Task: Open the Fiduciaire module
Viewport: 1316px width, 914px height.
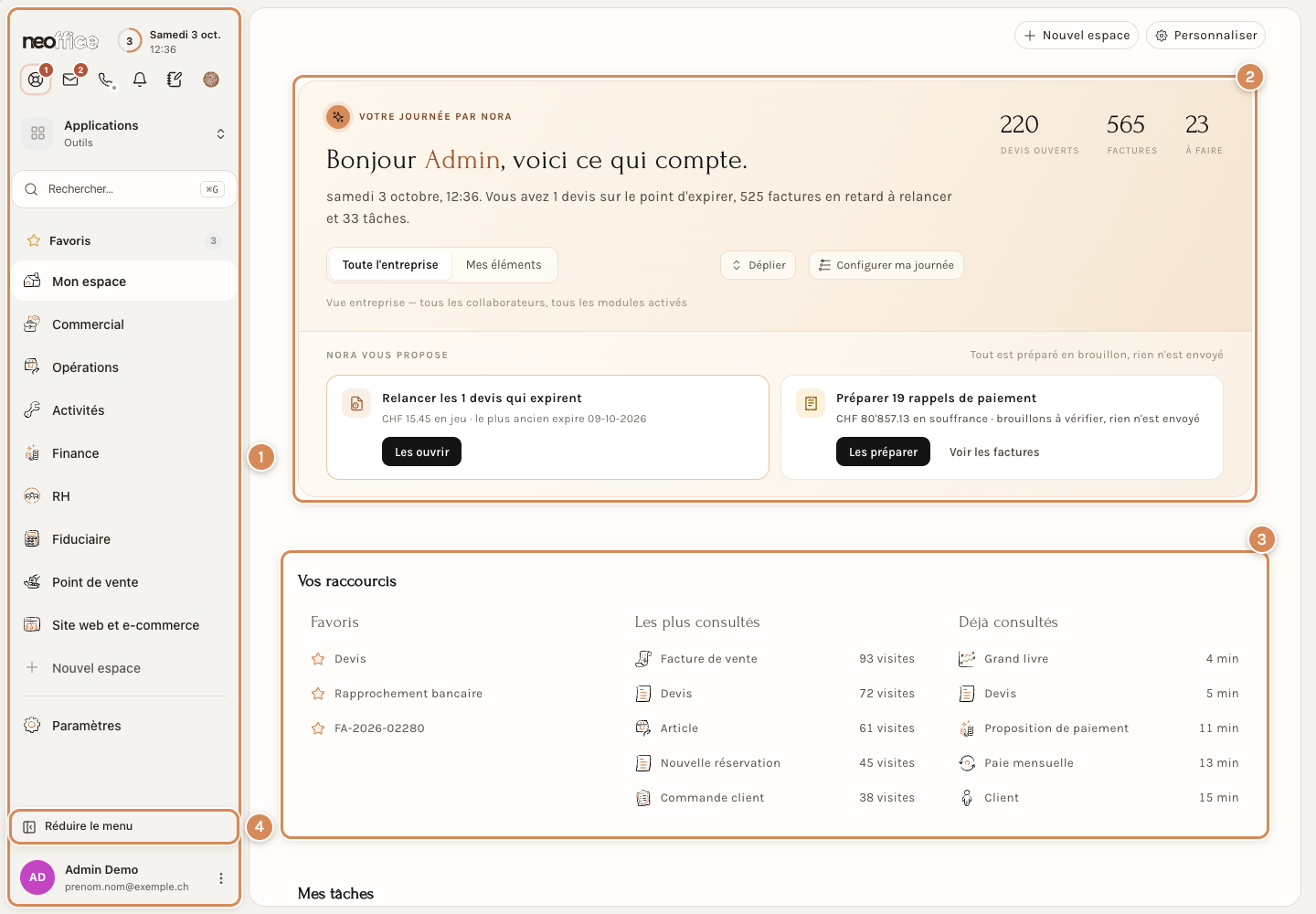Action: [x=124, y=539]
